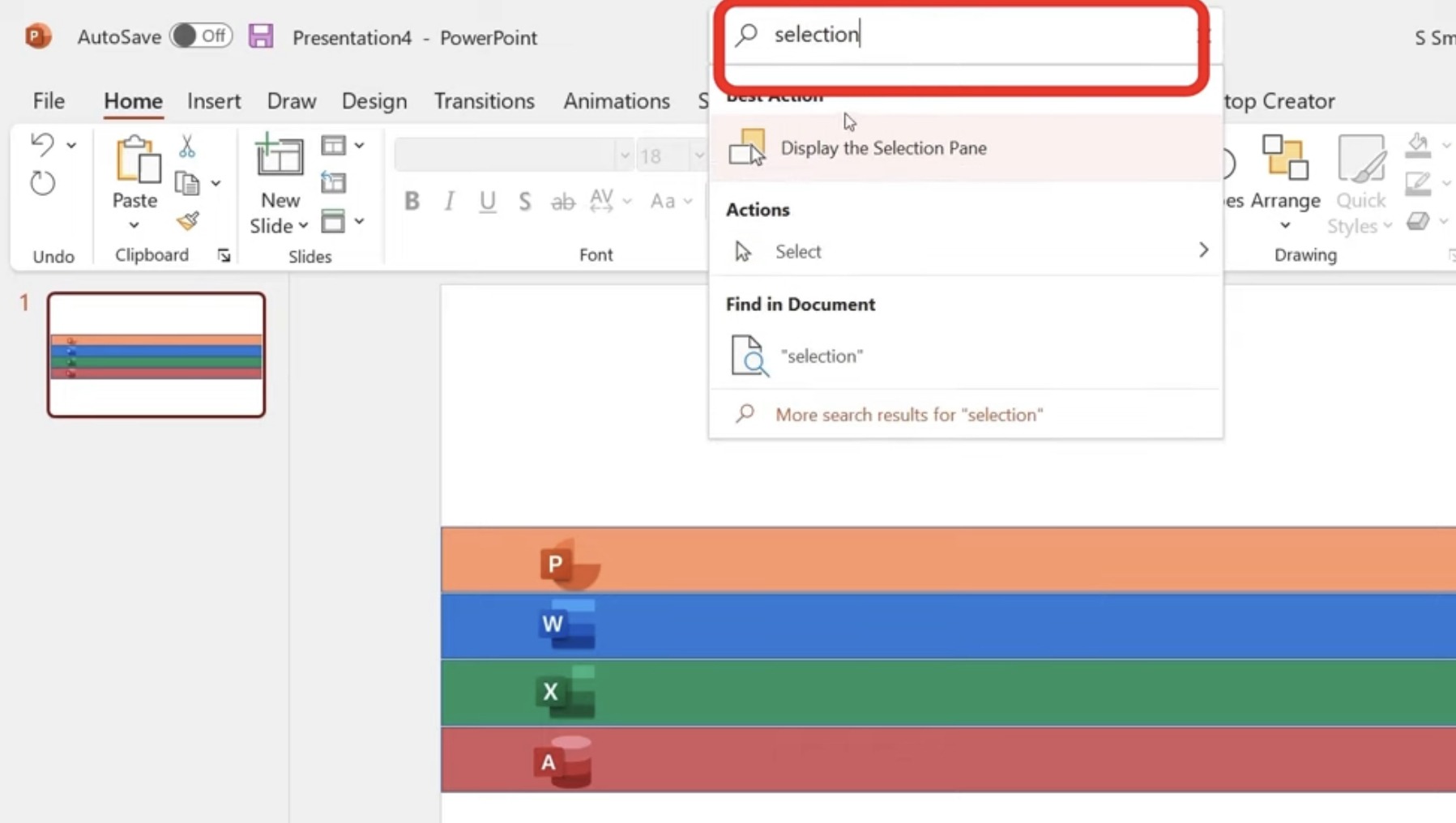The height and width of the screenshot is (823, 1456).
Task: Expand the Section dropdown arrow
Action: (x=359, y=221)
